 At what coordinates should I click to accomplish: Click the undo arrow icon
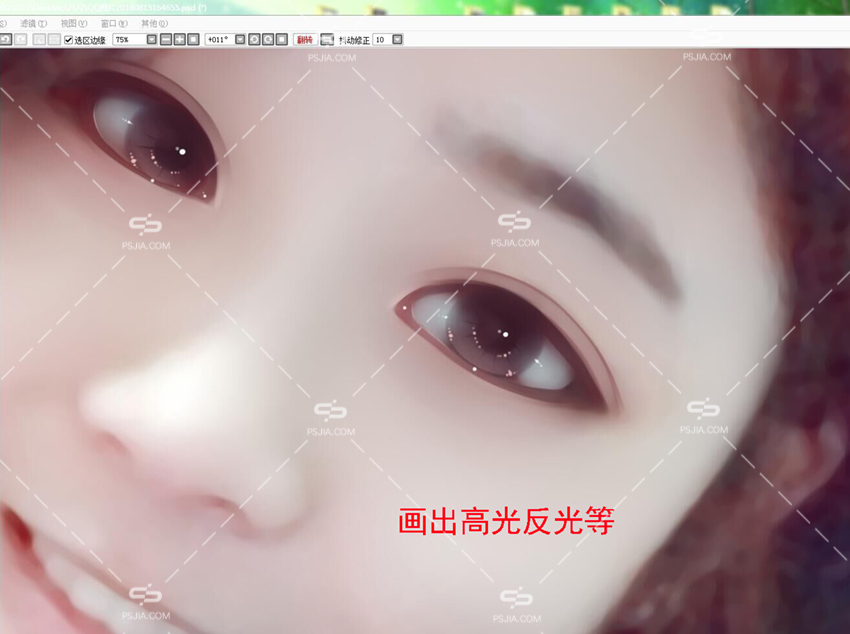5,40
